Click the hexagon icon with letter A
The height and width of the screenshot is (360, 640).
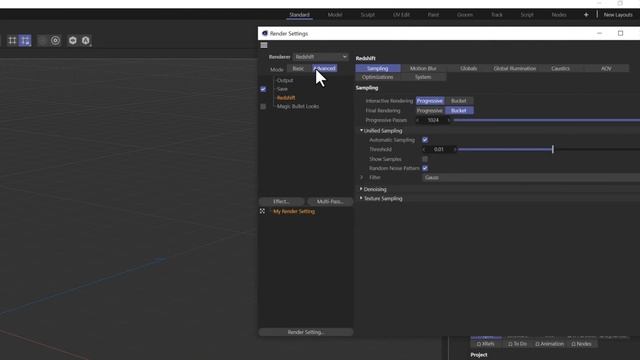coord(86,40)
